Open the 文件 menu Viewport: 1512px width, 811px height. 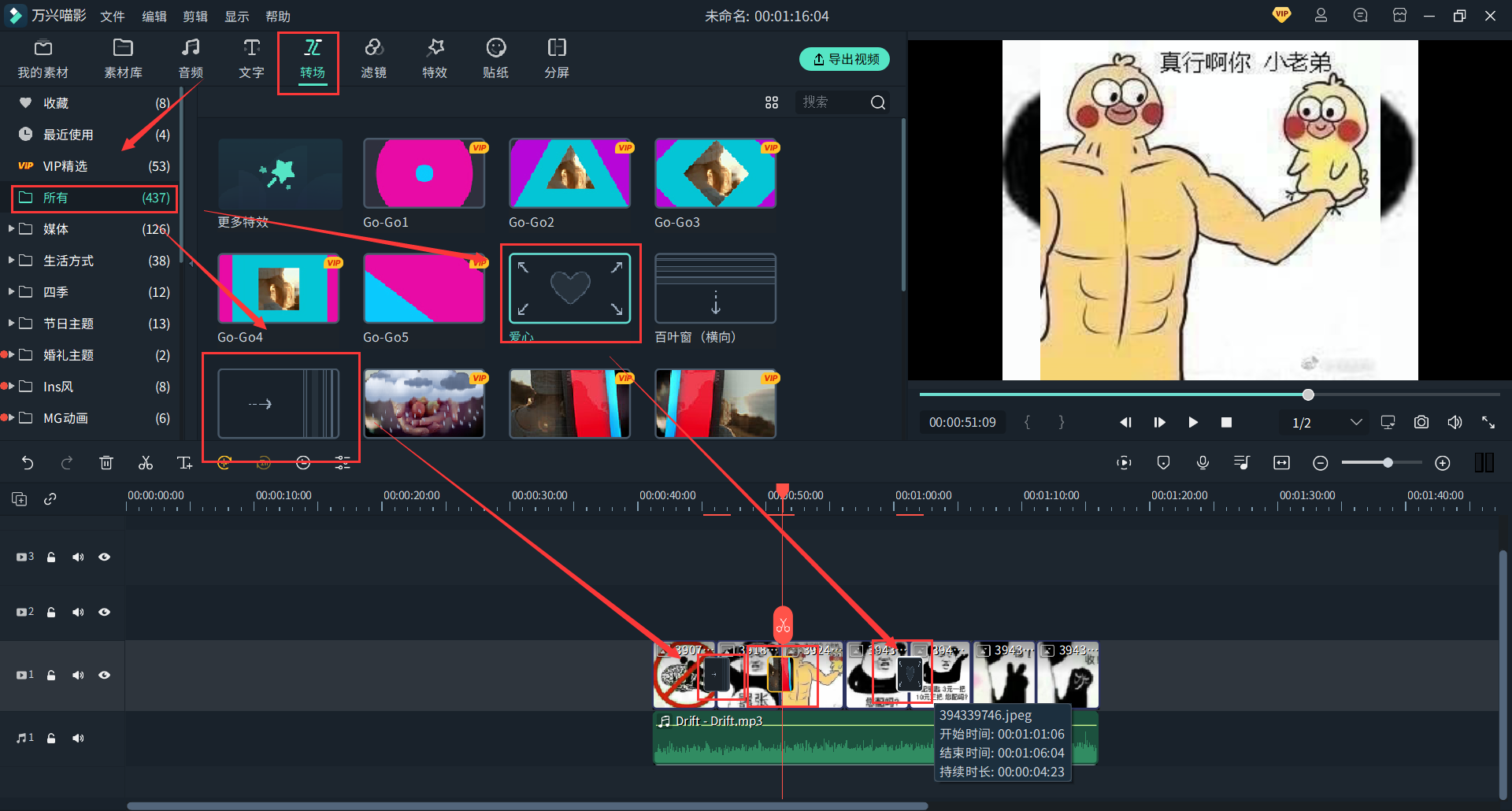113,16
